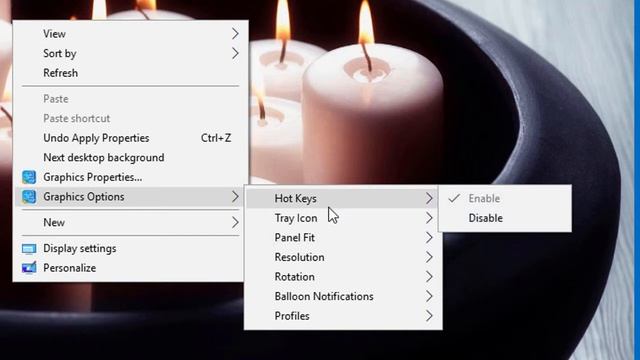Viewport: 640px width, 360px height.
Task: Expand the New submenu arrow
Action: click(235, 222)
